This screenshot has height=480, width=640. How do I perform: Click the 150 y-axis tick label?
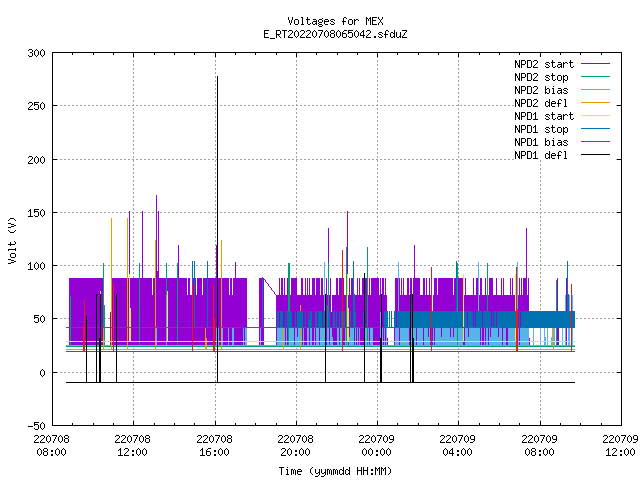[x=36, y=213]
